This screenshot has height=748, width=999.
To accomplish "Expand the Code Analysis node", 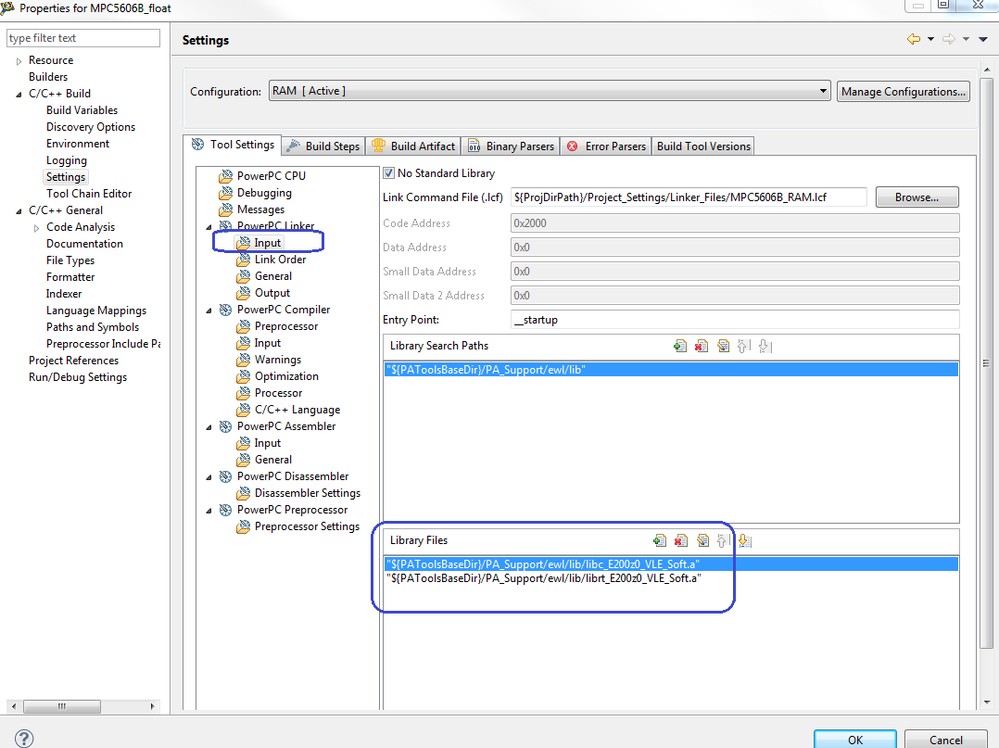I will click(36, 228).
